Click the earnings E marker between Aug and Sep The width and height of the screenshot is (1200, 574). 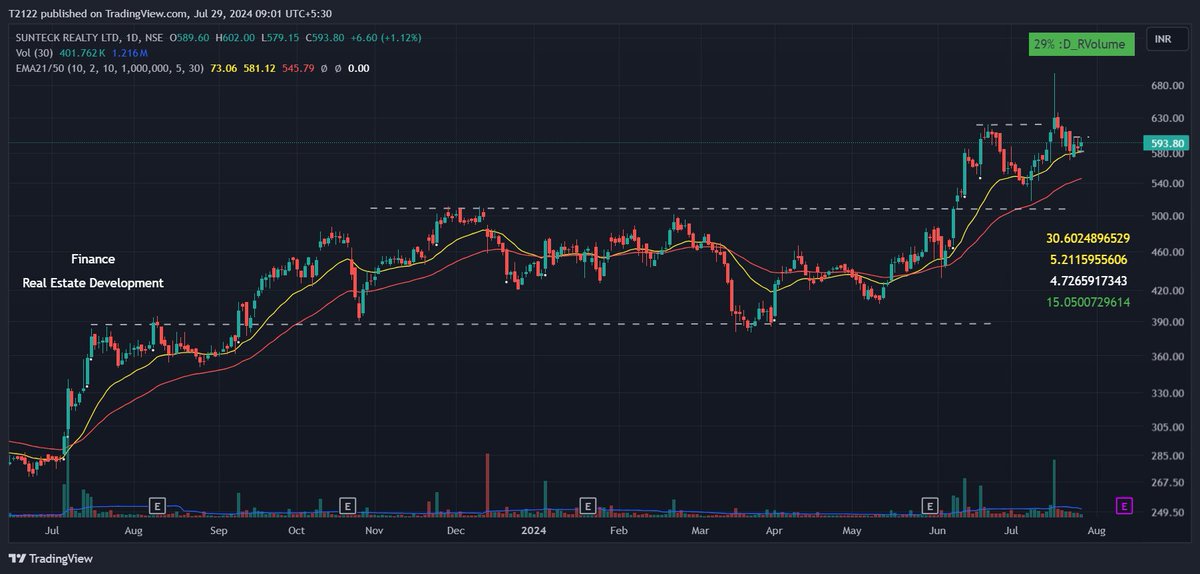pyautogui.click(x=156, y=505)
